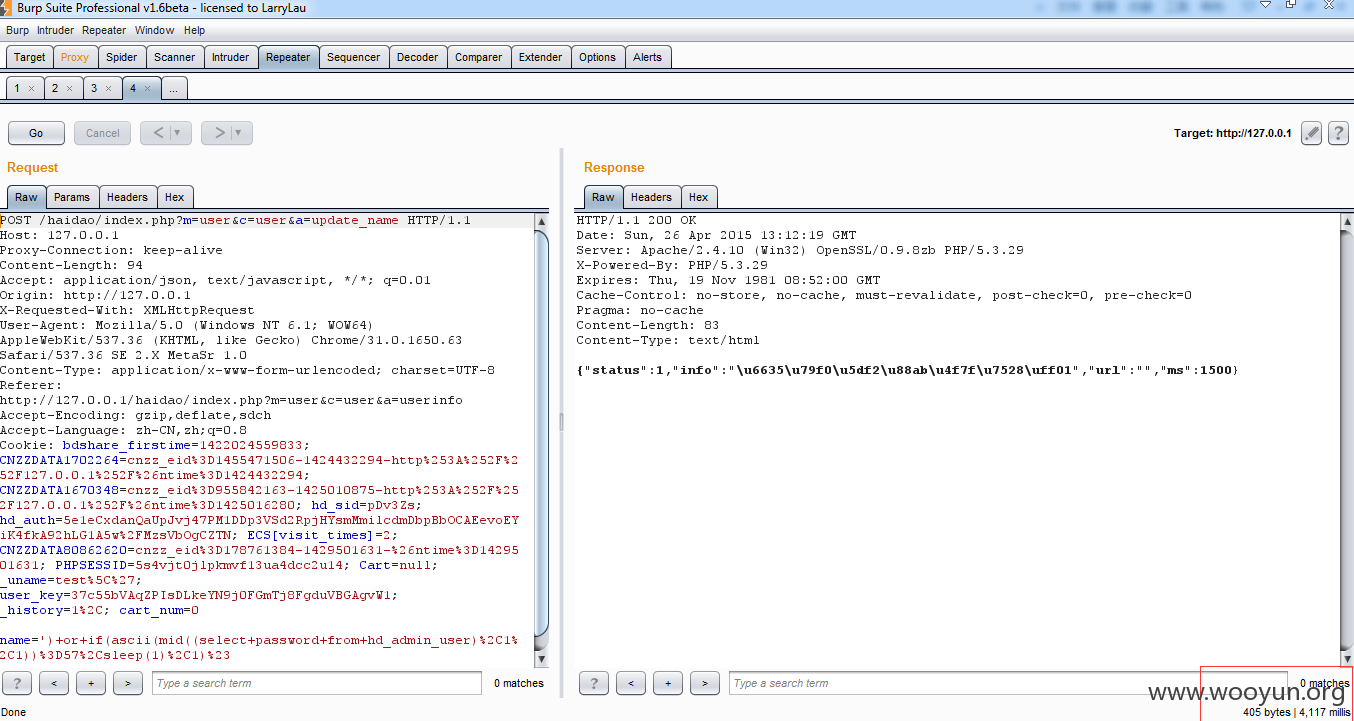The image size is (1354, 721).
Task: Go forward to next request in history
Action: 218,133
